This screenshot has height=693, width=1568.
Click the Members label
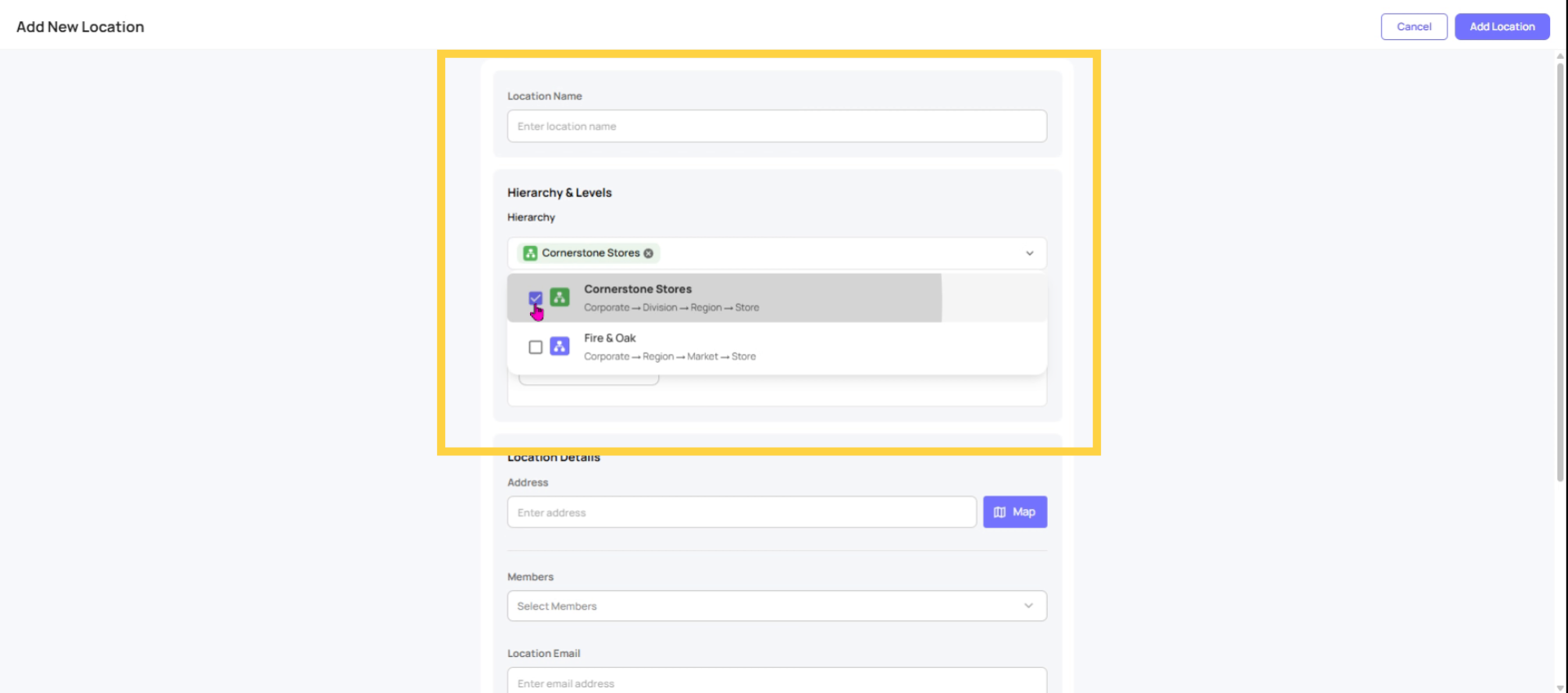pos(530,577)
